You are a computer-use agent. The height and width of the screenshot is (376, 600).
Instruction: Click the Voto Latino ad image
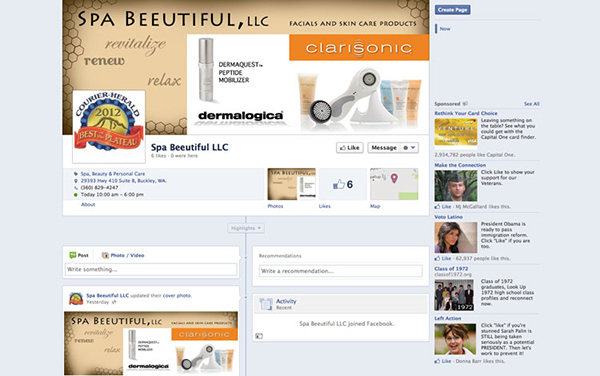[x=456, y=238]
